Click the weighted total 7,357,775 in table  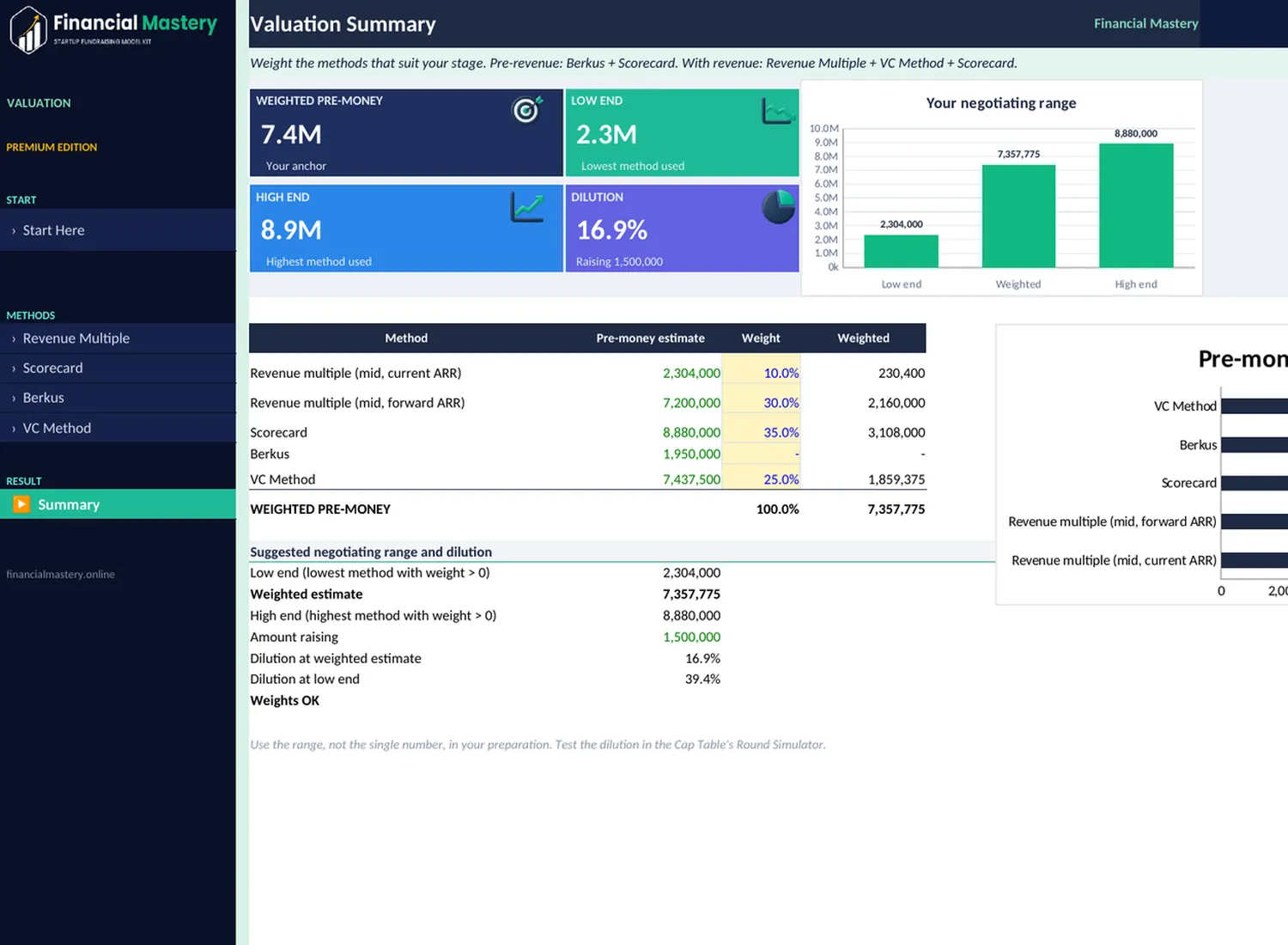click(x=896, y=509)
